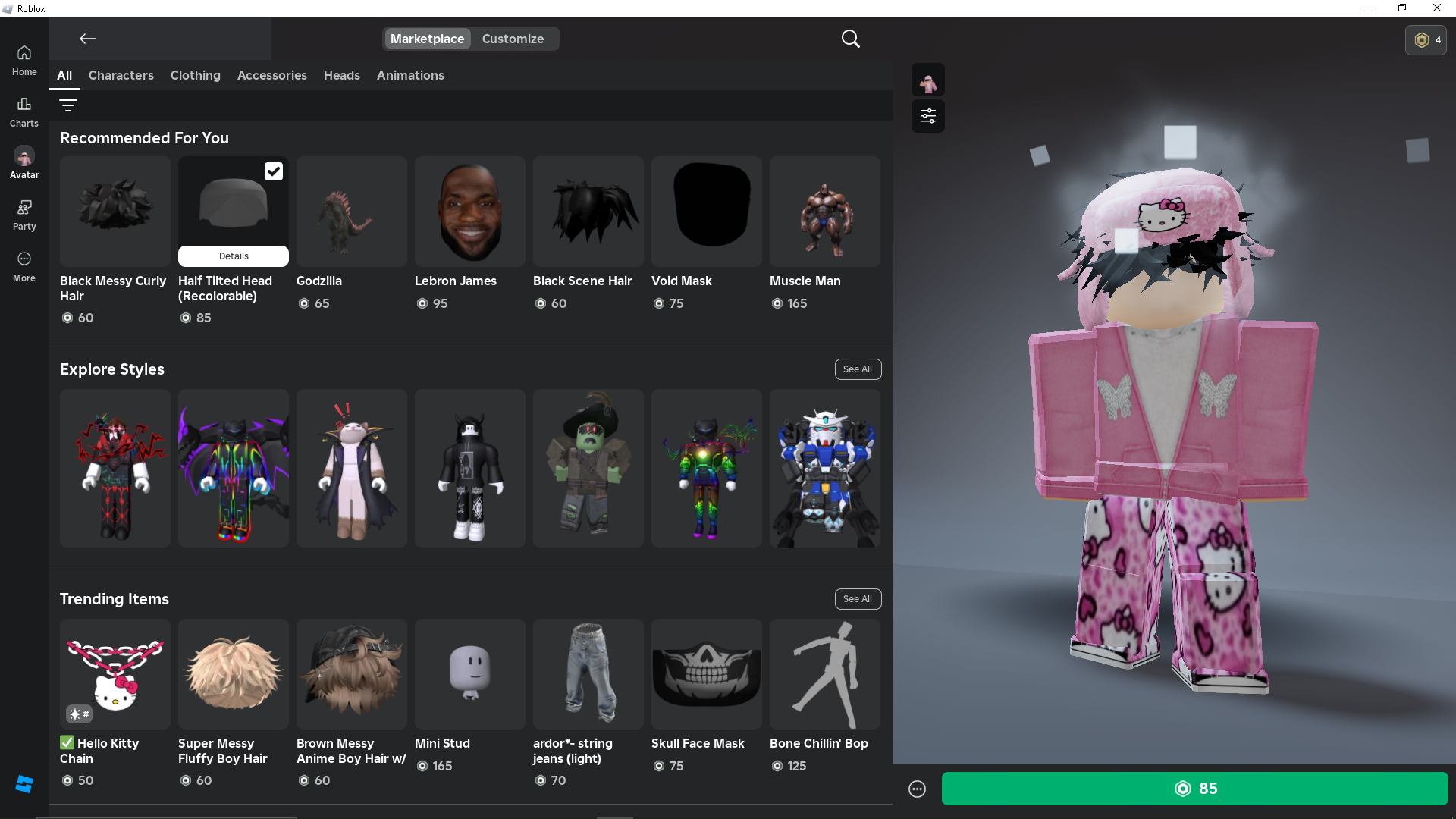Viewport: 1456px width, 819px height.
Task: Click the 'Skull Face Mask' item name
Action: [x=698, y=743]
